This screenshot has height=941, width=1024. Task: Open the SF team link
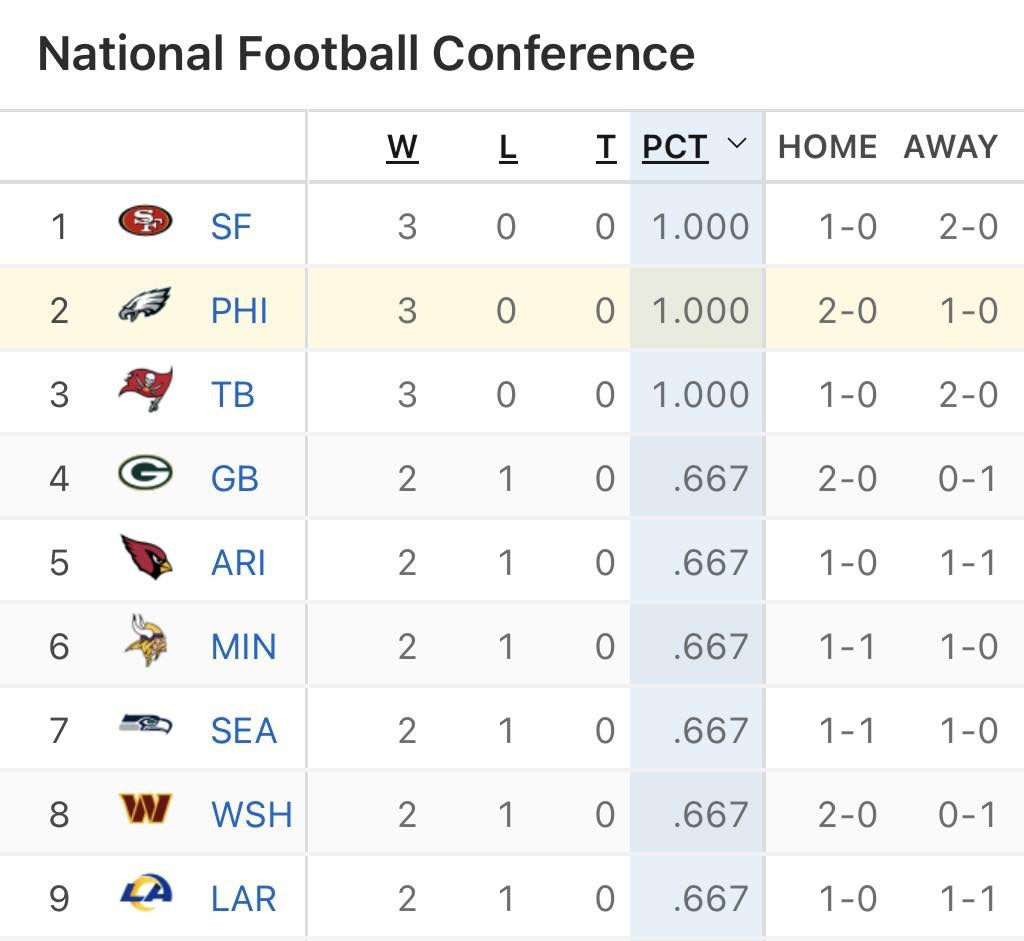[231, 227]
